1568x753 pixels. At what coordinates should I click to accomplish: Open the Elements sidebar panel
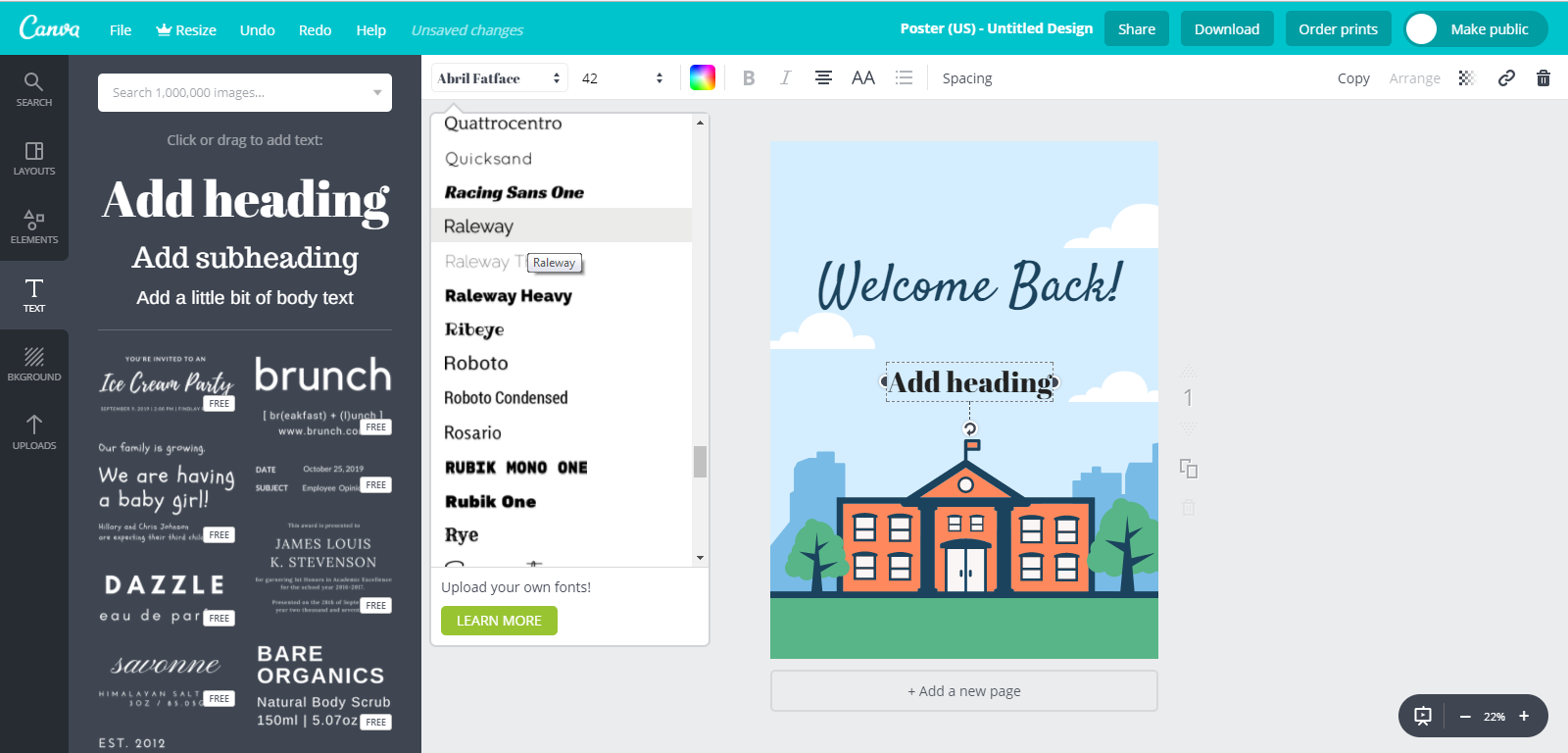[x=34, y=226]
